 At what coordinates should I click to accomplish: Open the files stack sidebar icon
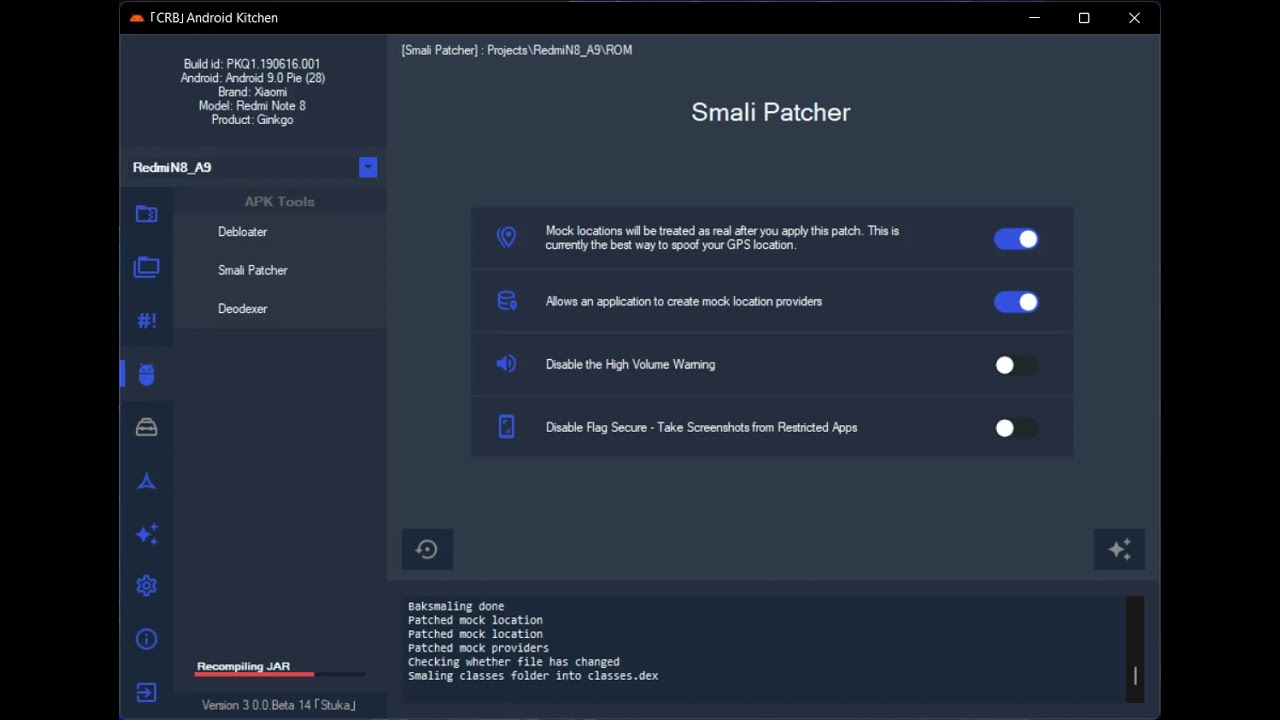(147, 267)
